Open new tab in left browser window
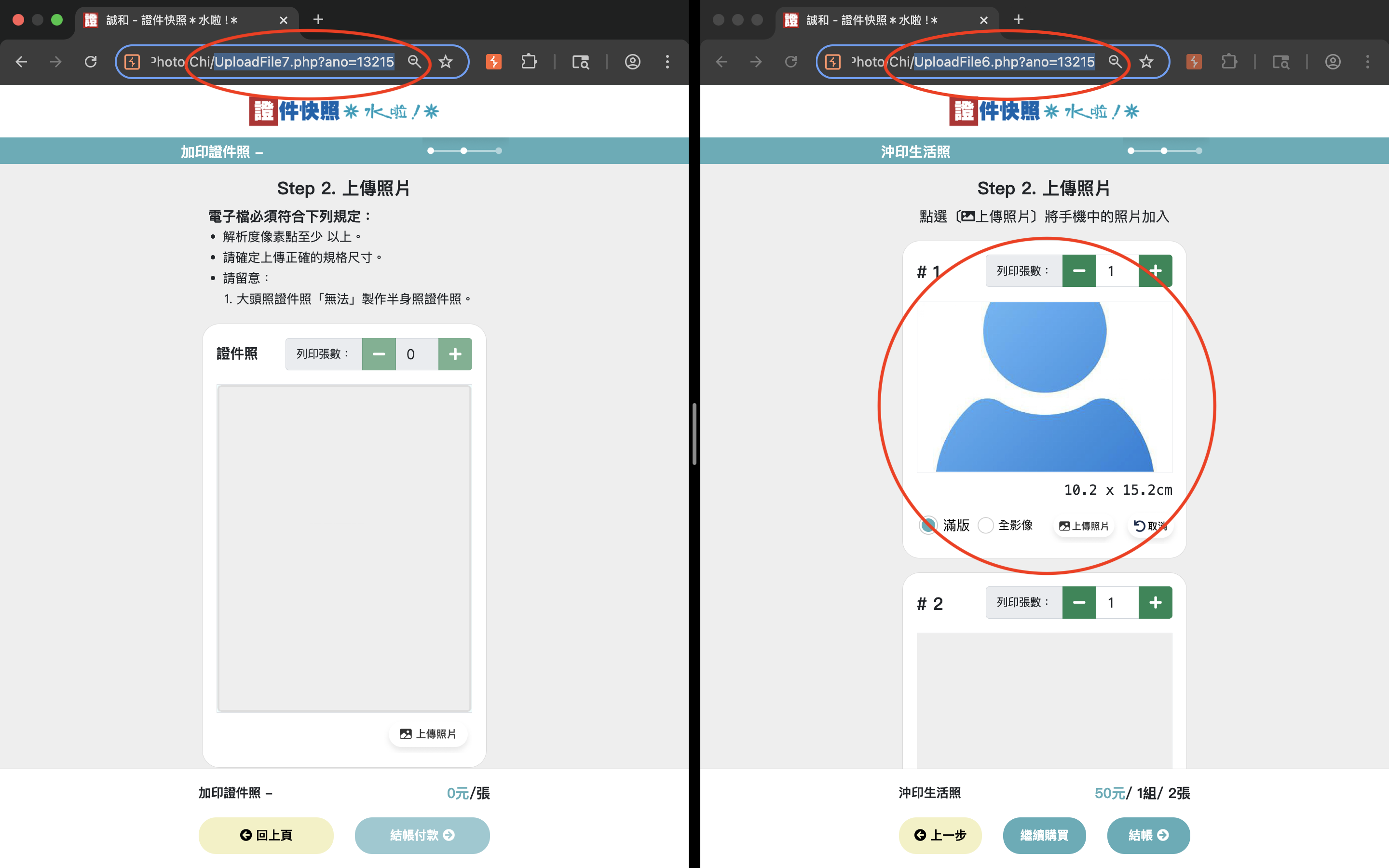 318,19
